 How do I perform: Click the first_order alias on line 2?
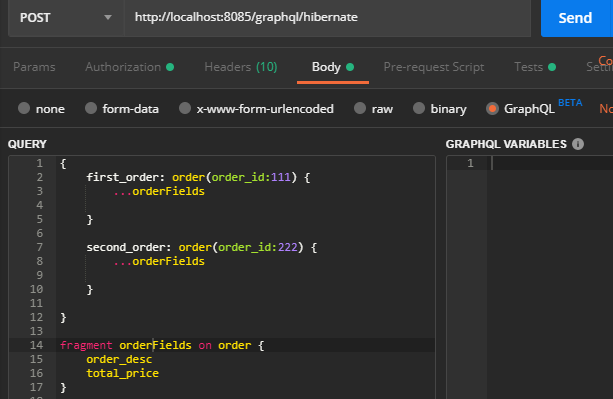click(x=122, y=177)
